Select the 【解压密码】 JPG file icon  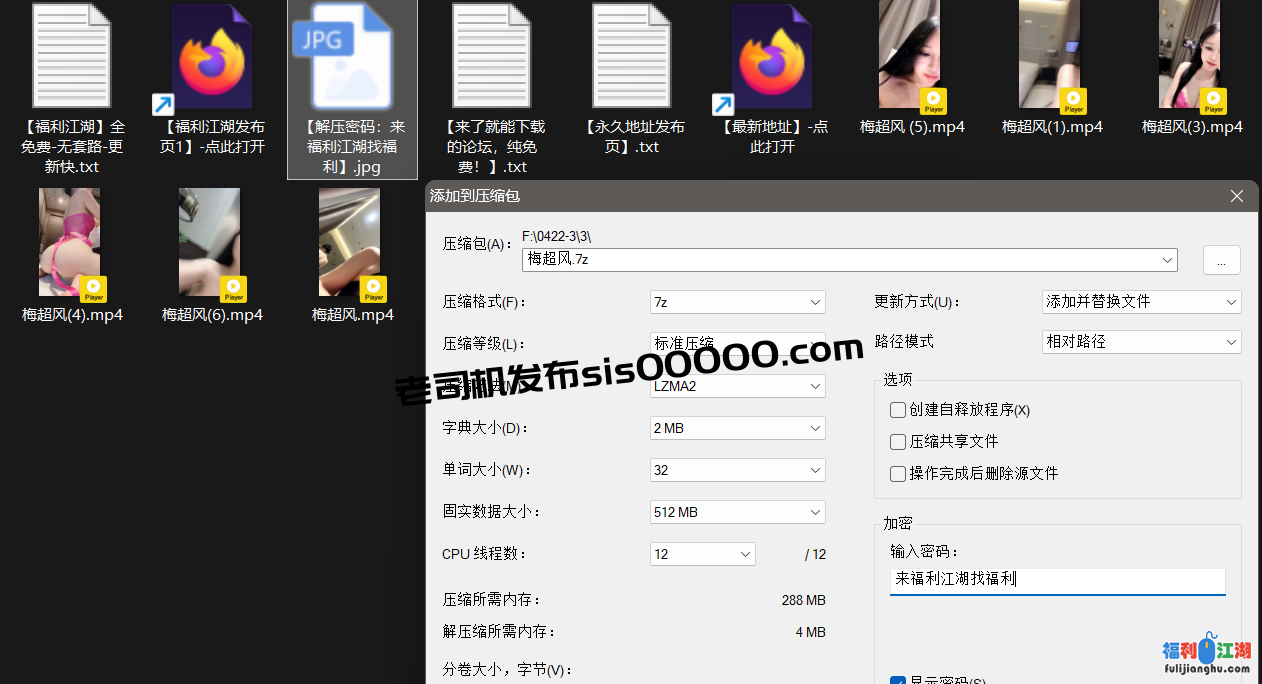350,55
